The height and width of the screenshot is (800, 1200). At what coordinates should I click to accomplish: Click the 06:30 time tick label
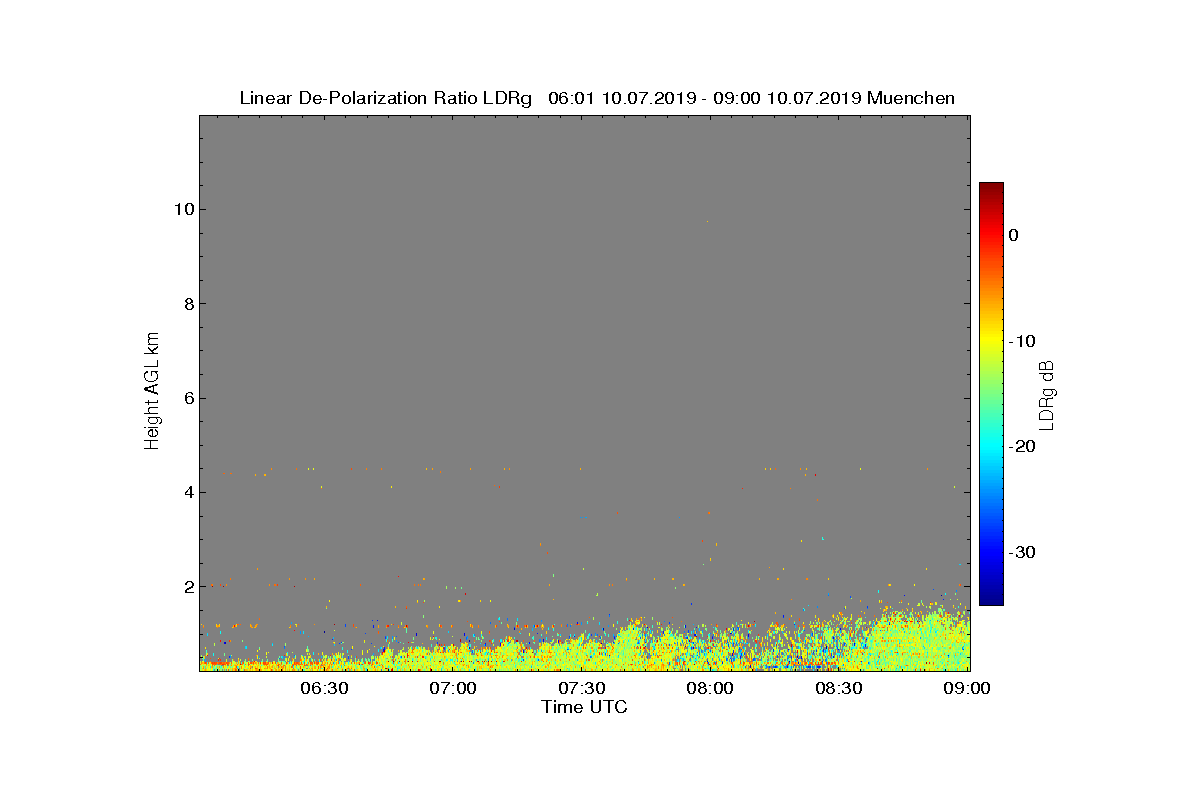coord(324,689)
